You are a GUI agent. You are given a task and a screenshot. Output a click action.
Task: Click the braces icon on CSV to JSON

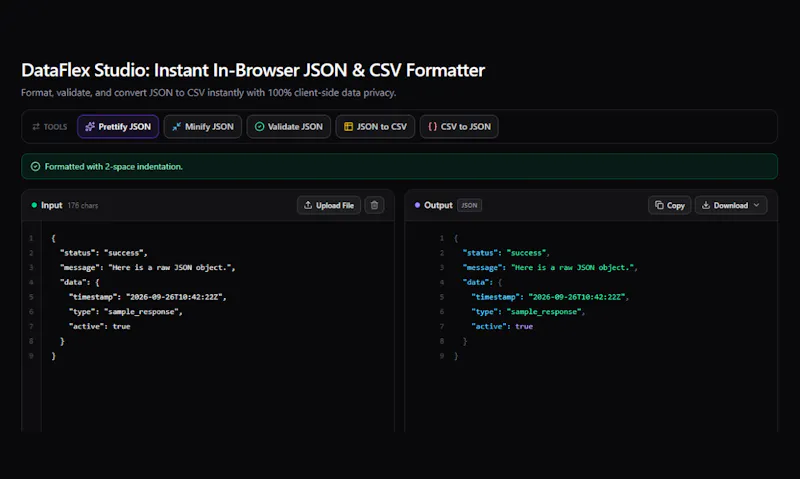click(433, 127)
